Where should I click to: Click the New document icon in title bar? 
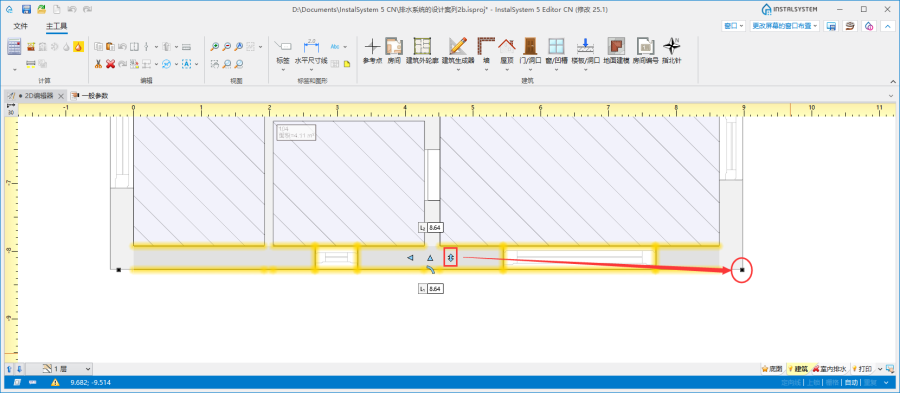click(57, 9)
